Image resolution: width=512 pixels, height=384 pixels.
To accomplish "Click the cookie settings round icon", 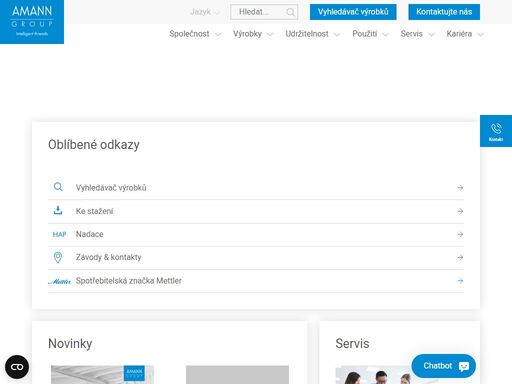I will pos(17,367).
